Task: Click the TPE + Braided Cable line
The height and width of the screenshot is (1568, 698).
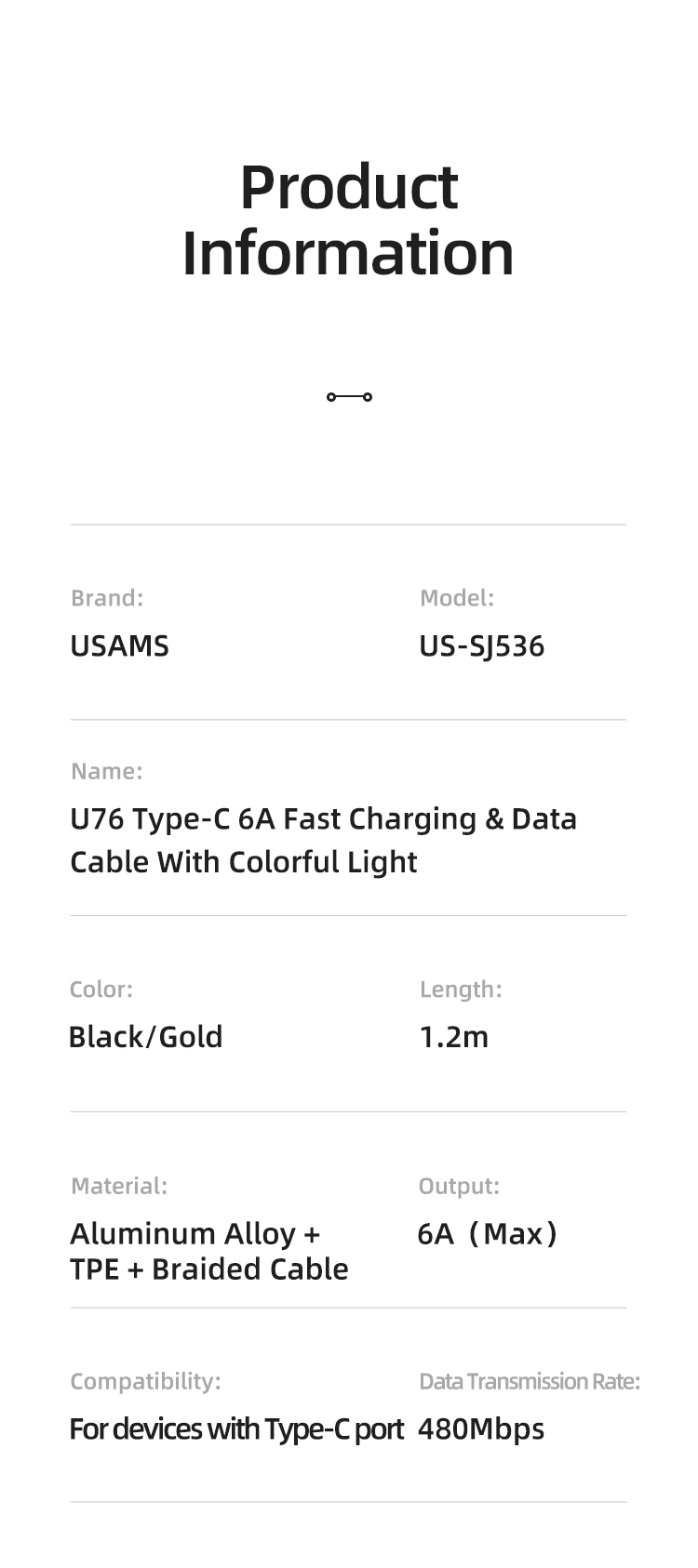Action: (x=209, y=1269)
